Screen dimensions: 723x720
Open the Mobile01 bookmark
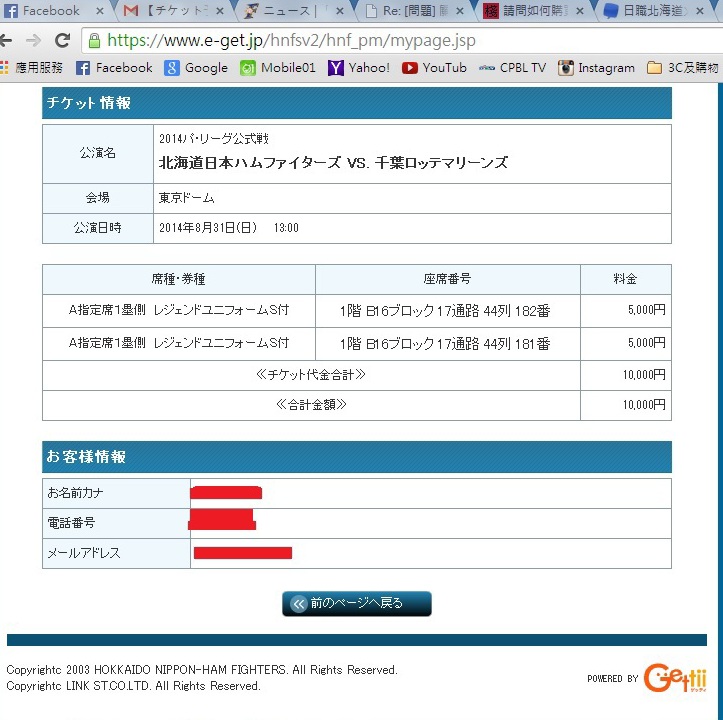[278, 68]
